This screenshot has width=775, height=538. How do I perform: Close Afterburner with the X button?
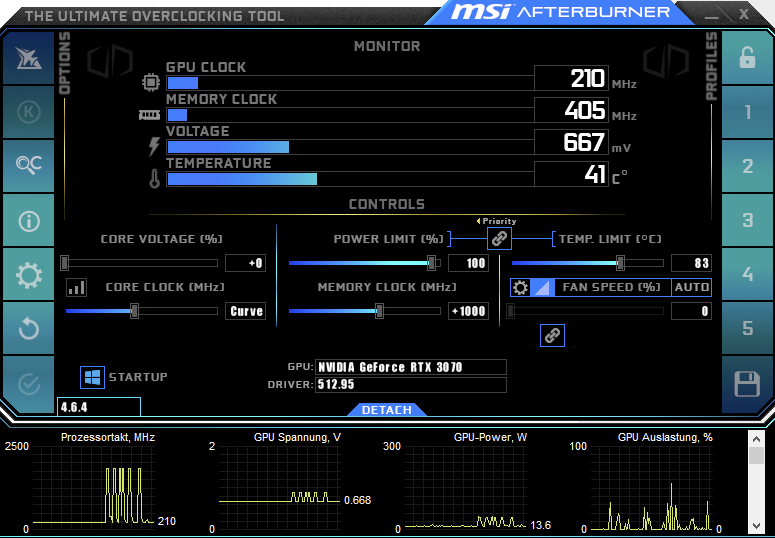(744, 14)
